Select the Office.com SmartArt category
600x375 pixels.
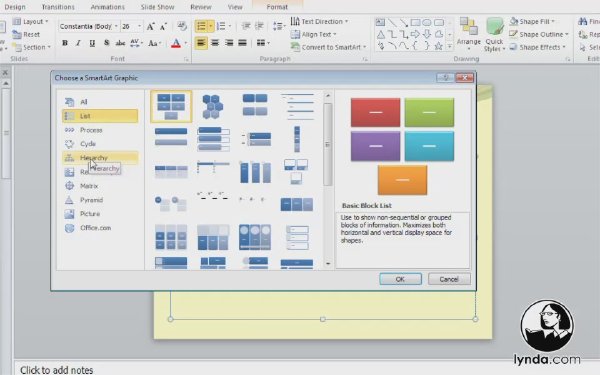click(100, 228)
